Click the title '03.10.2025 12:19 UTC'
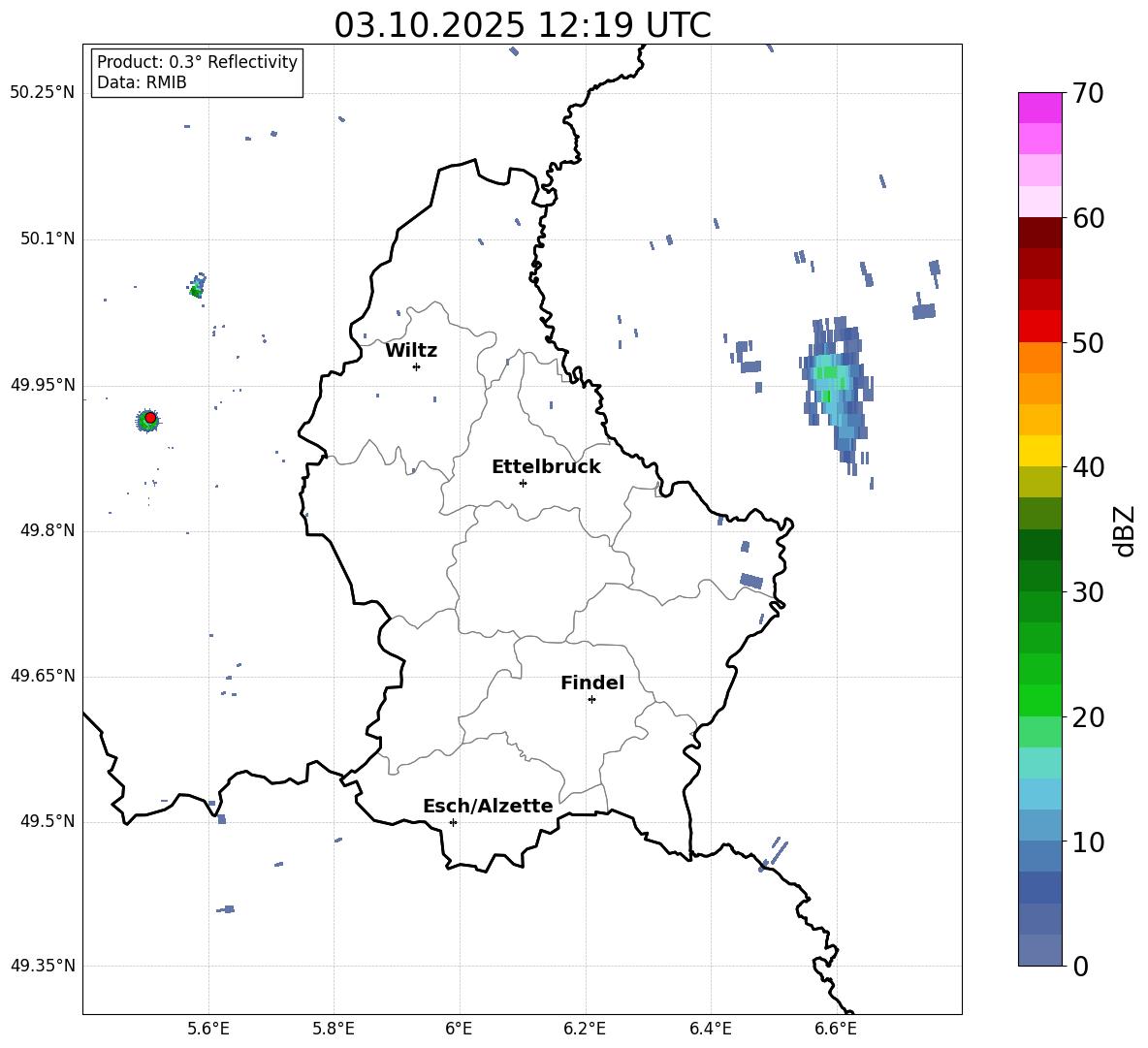 click(522, 25)
